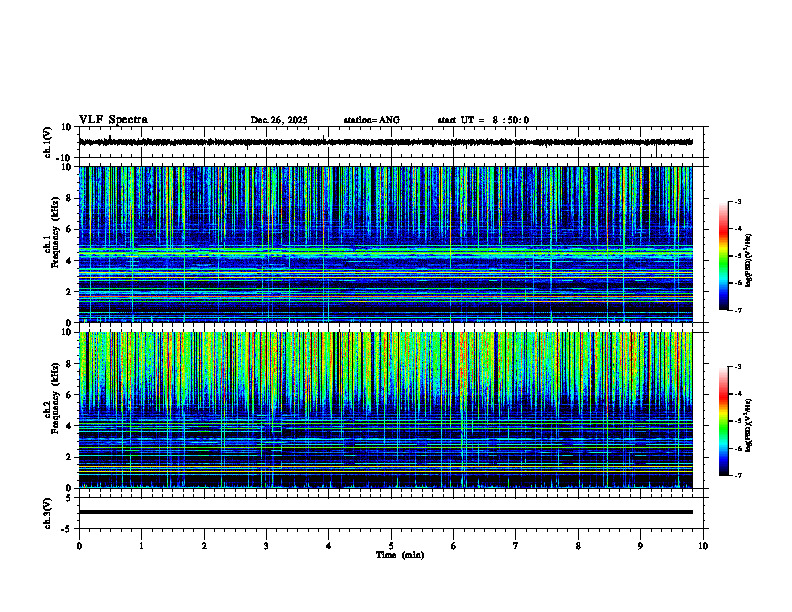Click the "8" kHz tick on ch.2 spectrogram axis

tap(69, 364)
